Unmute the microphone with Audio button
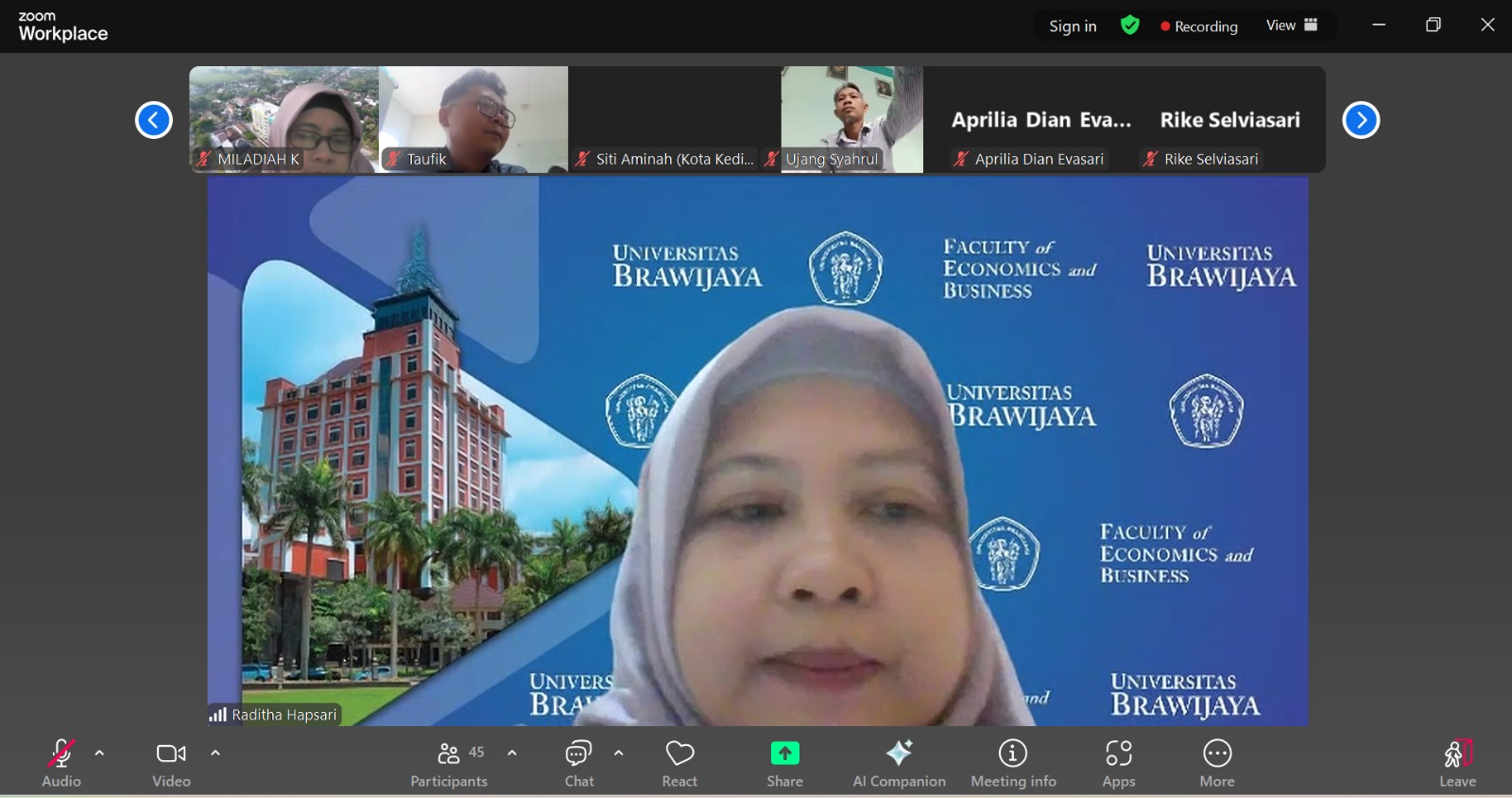 coord(60,762)
